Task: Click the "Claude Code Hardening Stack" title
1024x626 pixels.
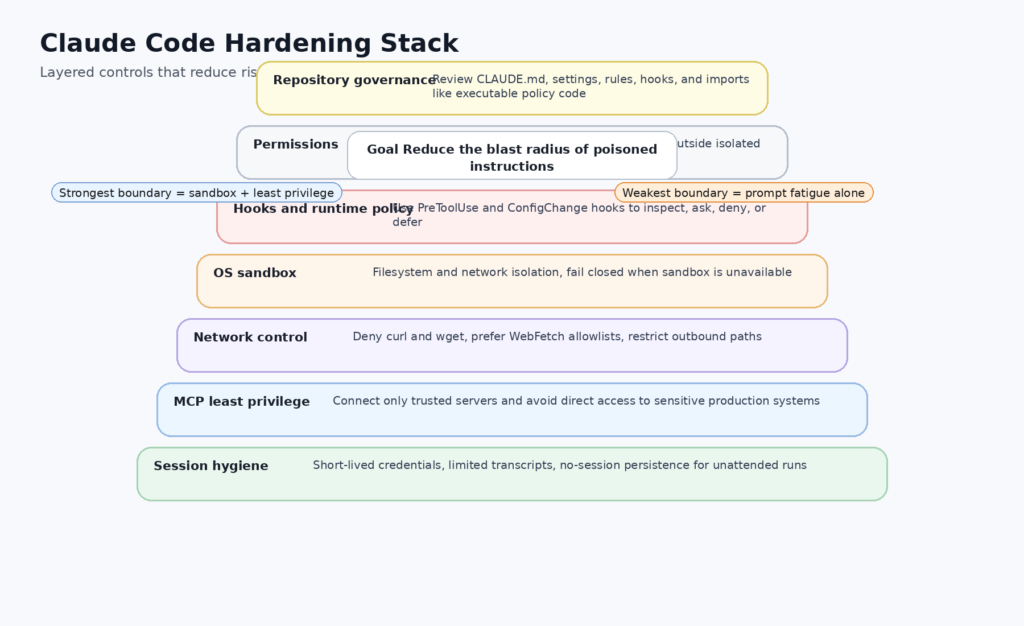Action: pyautogui.click(x=249, y=44)
